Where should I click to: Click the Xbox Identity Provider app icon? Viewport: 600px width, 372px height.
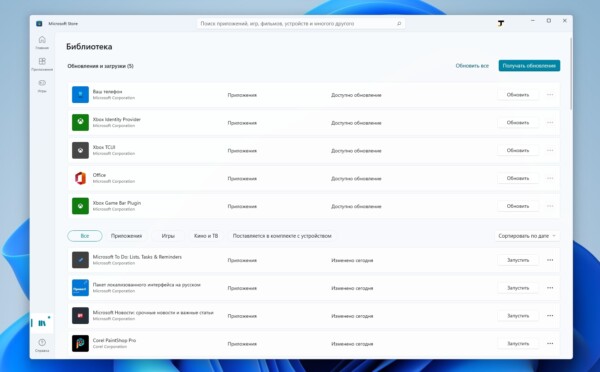tap(80, 122)
